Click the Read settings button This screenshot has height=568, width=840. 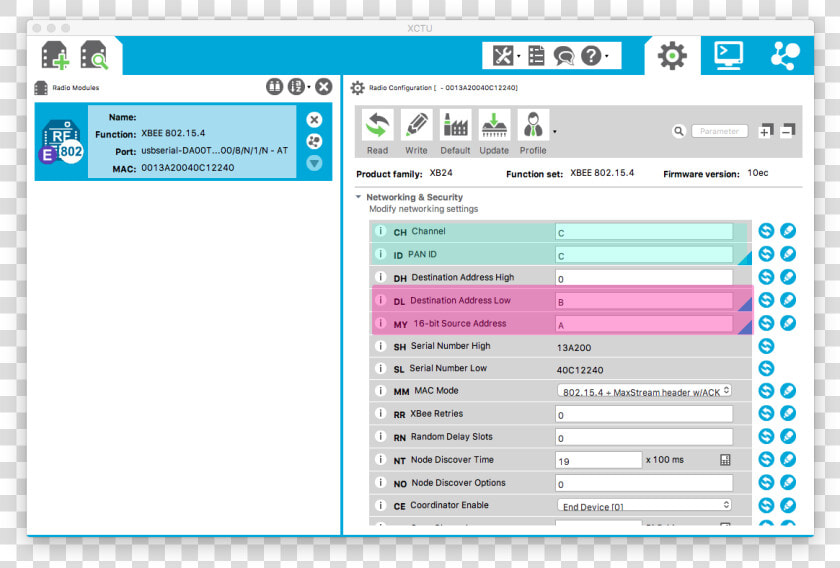point(378,132)
